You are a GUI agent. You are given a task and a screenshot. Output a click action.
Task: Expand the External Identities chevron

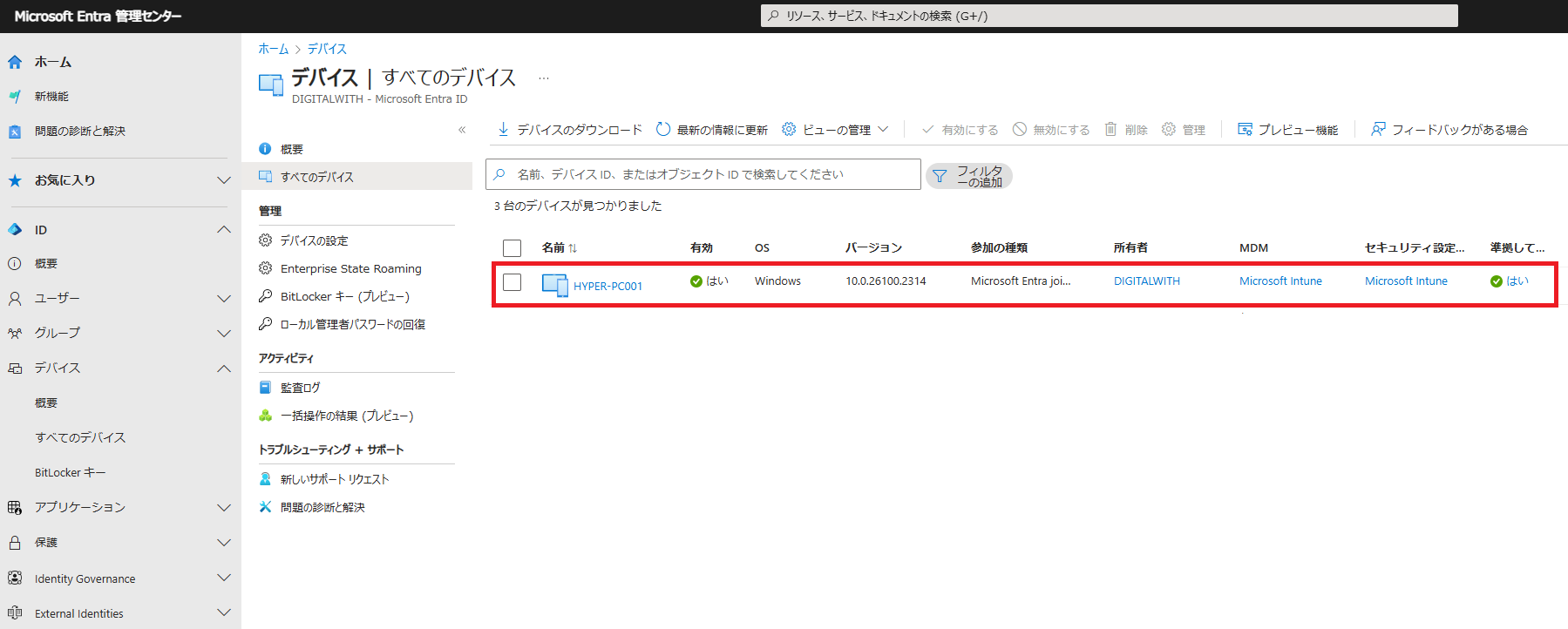(x=224, y=613)
